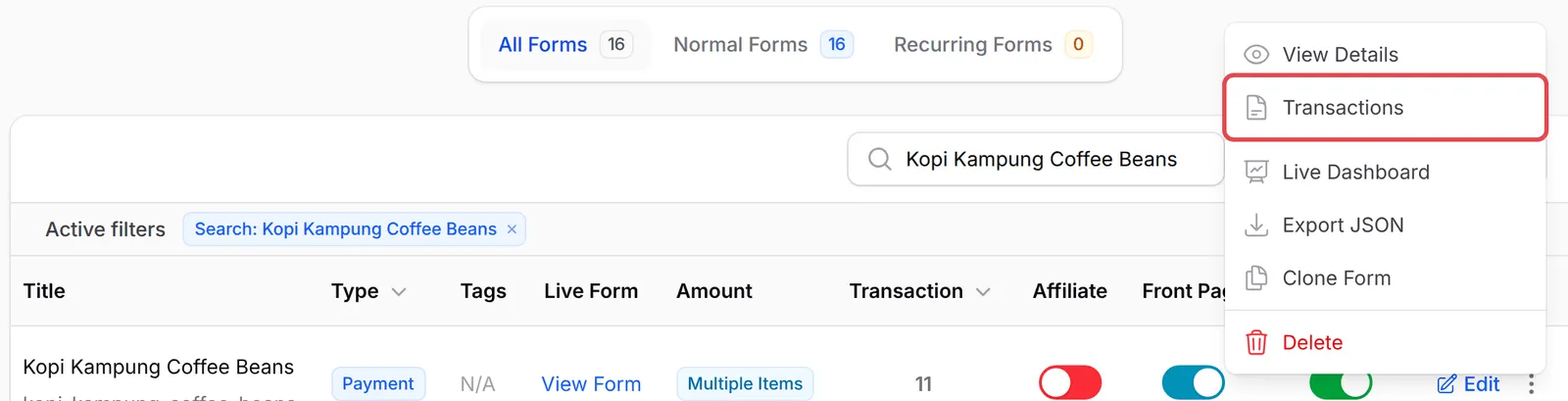Click the Transactions document icon
The image size is (1568, 401).
[x=1256, y=108]
